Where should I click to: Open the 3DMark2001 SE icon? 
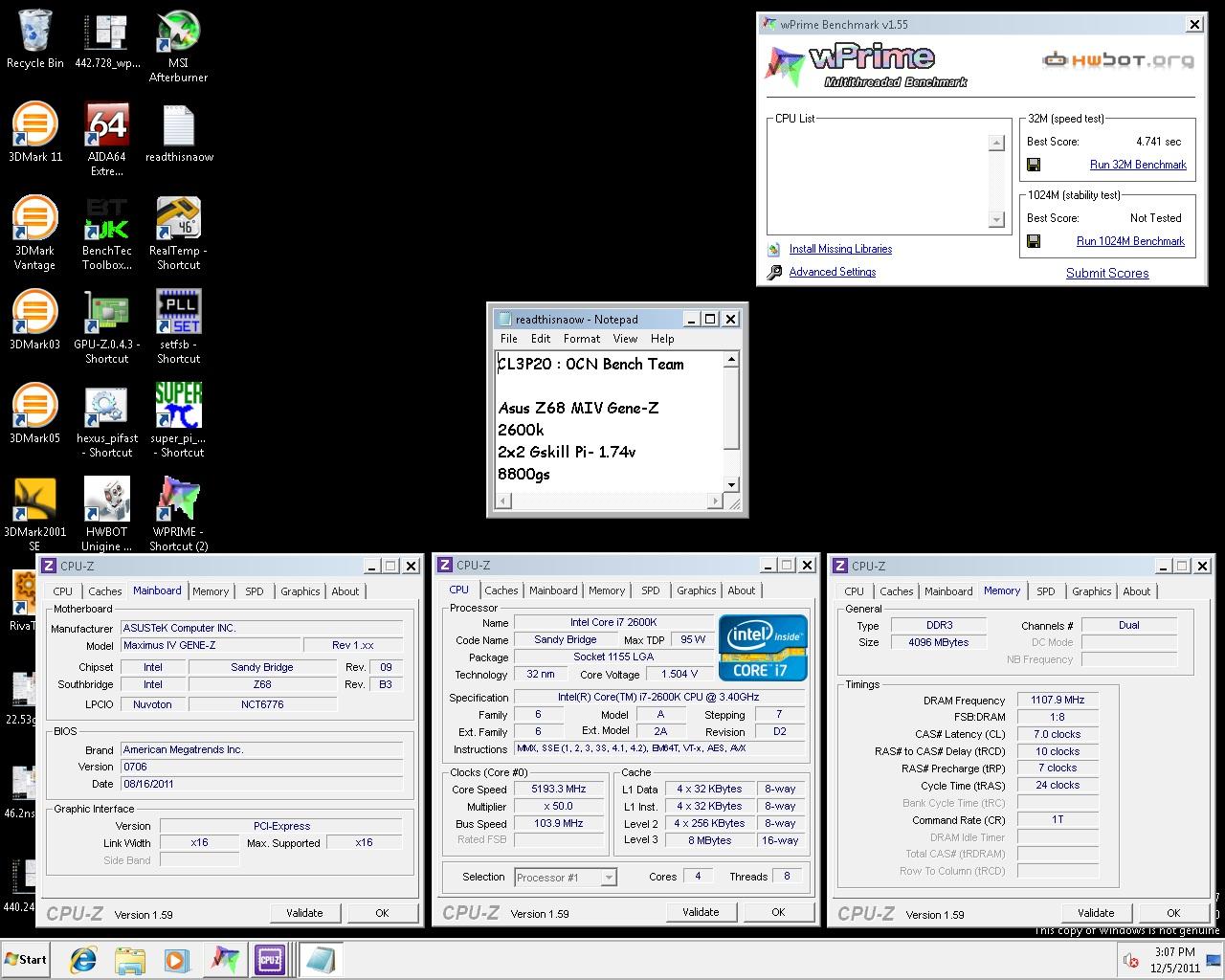(34, 515)
